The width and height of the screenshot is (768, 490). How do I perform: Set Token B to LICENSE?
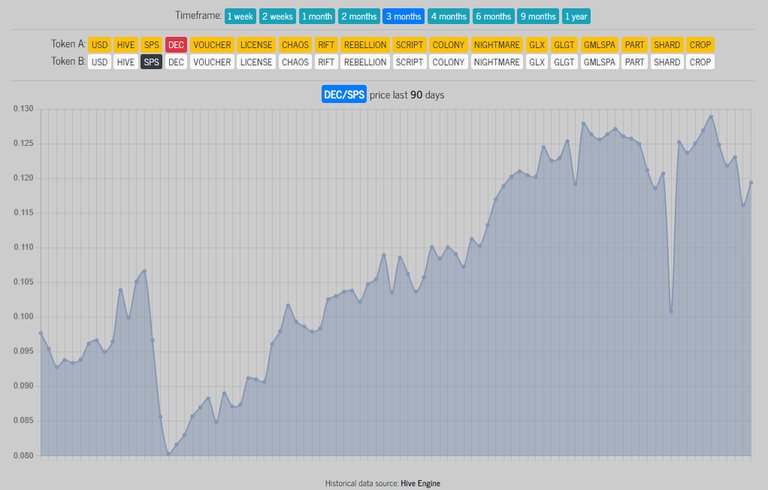(x=256, y=62)
